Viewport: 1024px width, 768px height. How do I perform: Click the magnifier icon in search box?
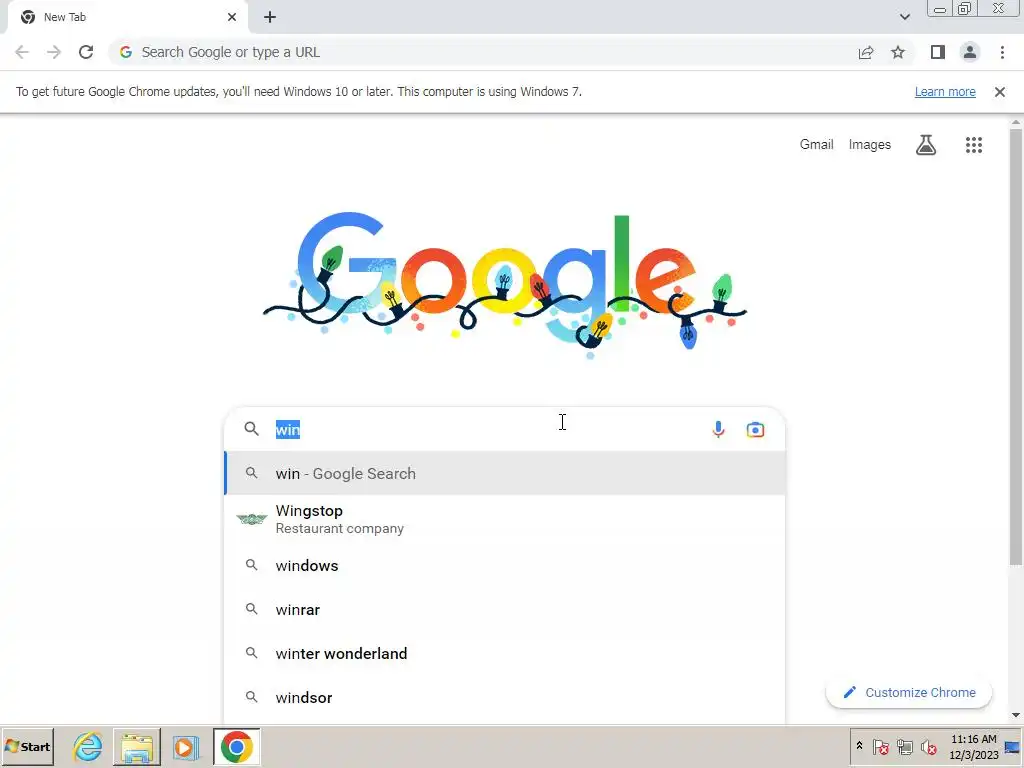pyautogui.click(x=251, y=428)
